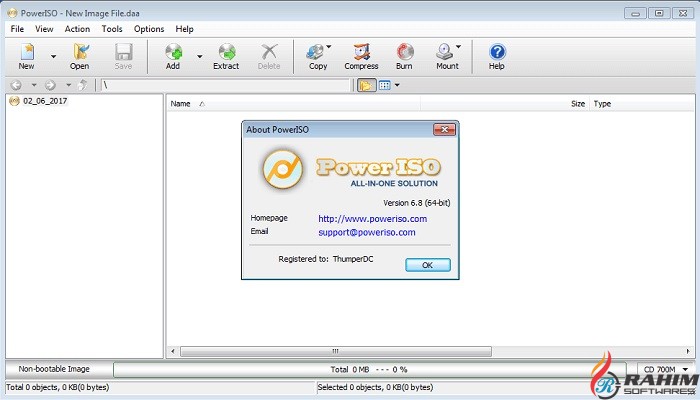Open the Action menu
This screenshot has width=700, height=400.
point(77,29)
